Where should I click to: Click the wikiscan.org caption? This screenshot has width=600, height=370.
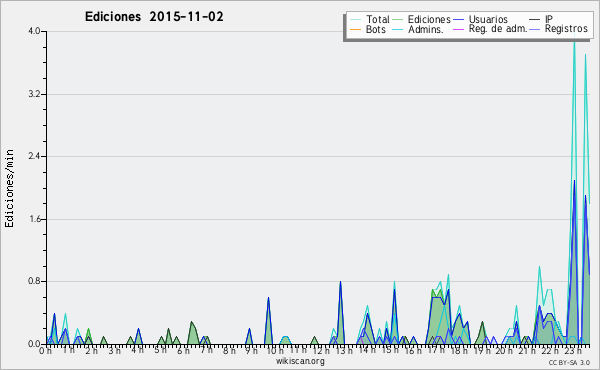[300, 361]
